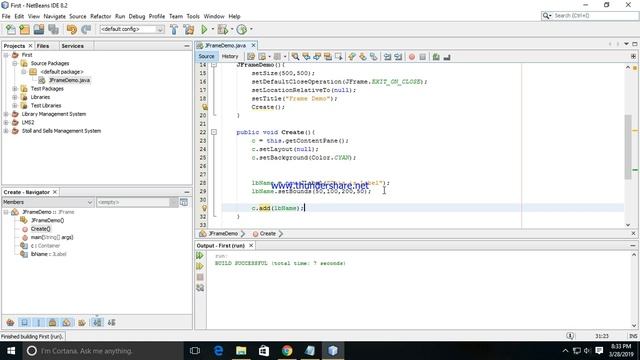
Task: Toggle Sort by Source in Navigator
Action: coord(111,322)
